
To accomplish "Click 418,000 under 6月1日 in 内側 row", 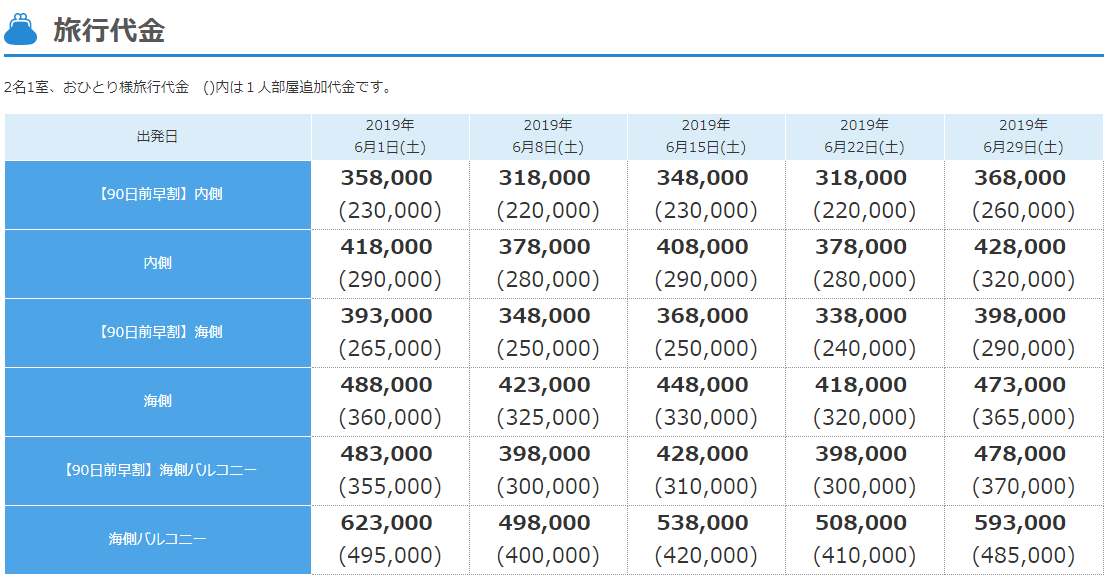I will pyautogui.click(x=386, y=246).
